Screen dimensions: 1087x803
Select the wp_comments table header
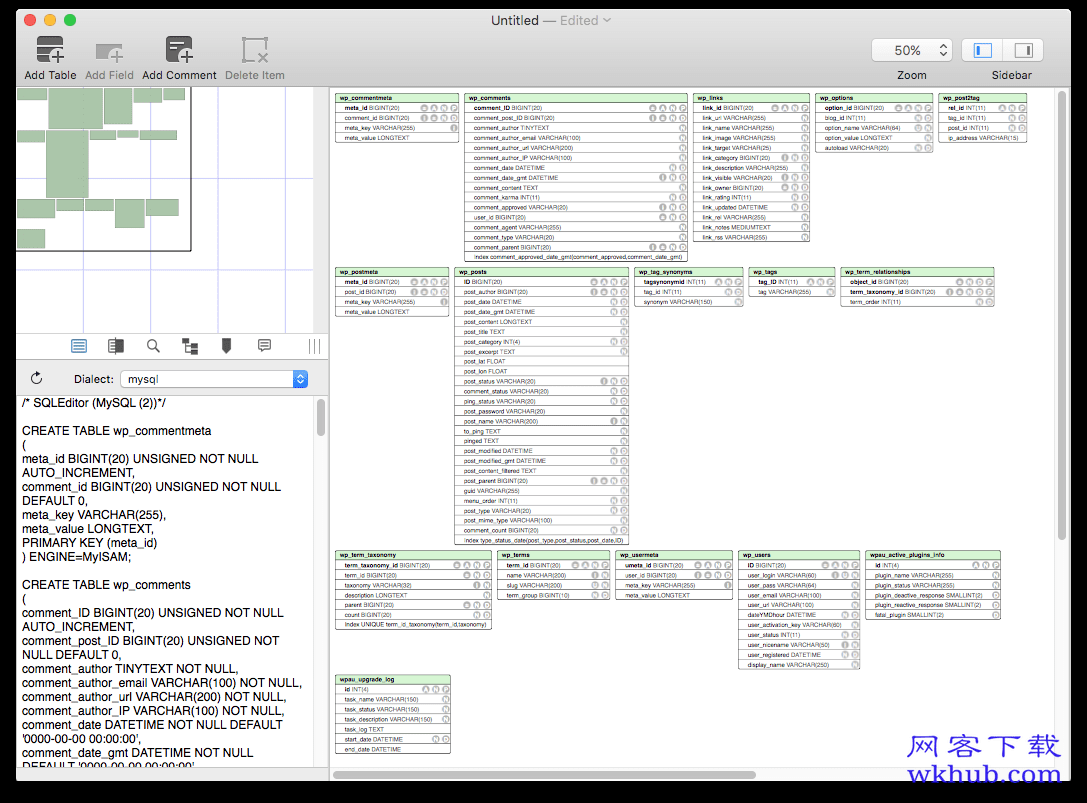(576, 98)
